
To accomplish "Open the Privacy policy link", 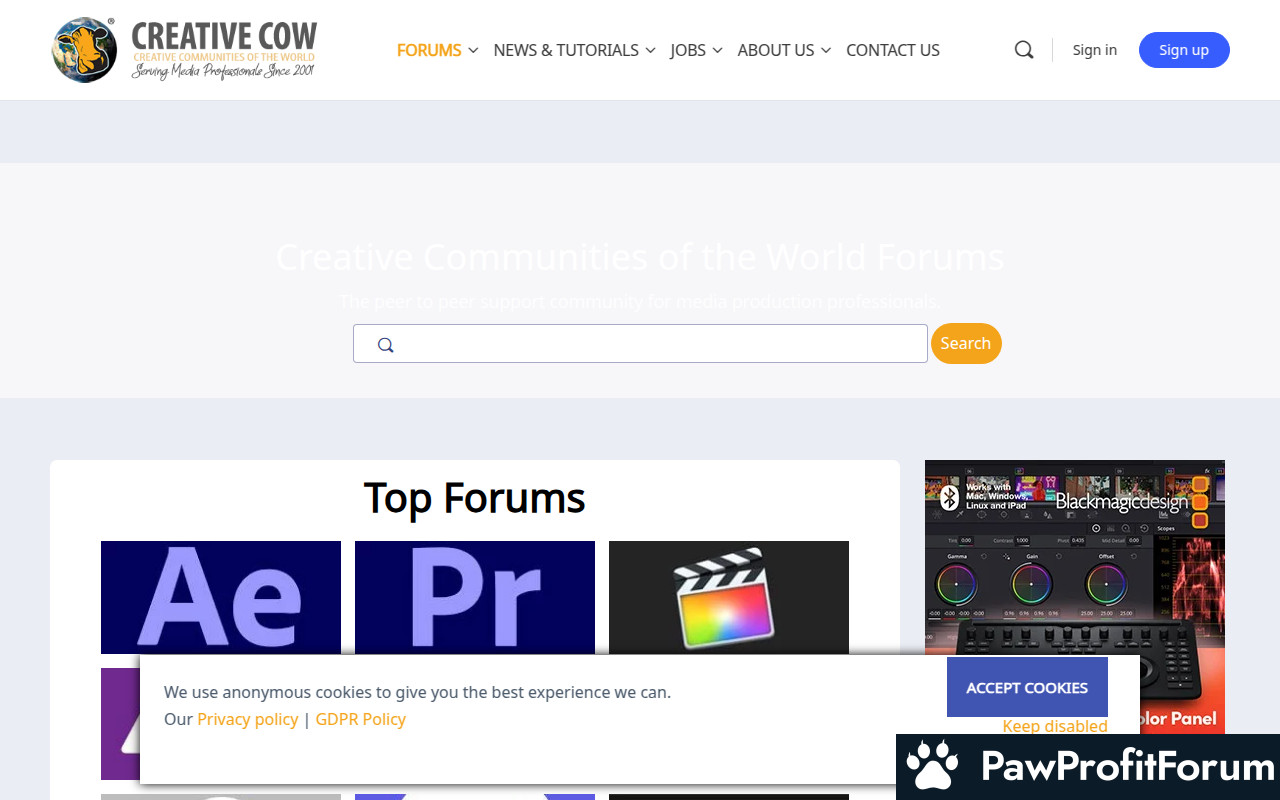I will tap(248, 719).
